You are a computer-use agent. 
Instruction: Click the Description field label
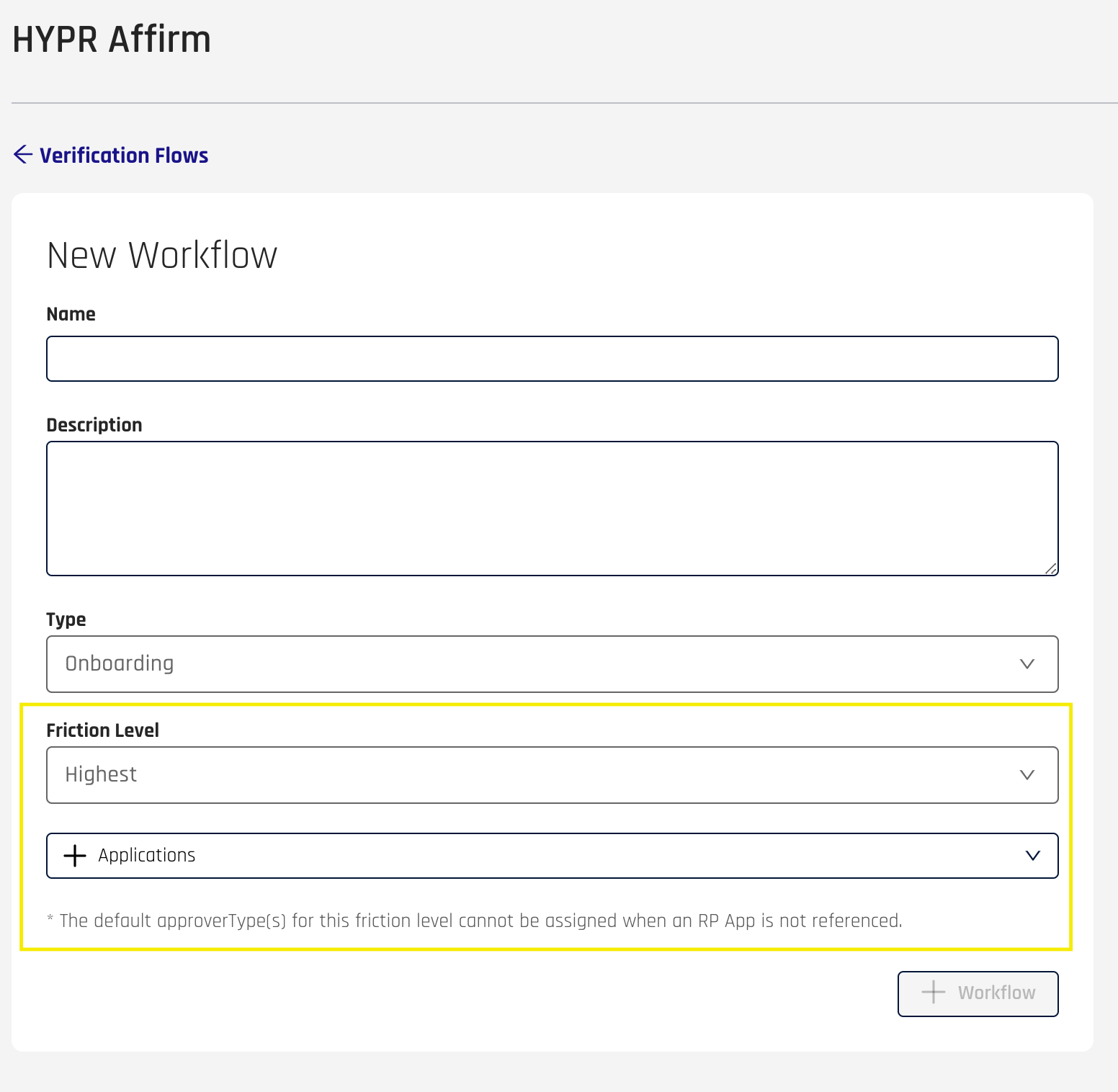point(94,425)
